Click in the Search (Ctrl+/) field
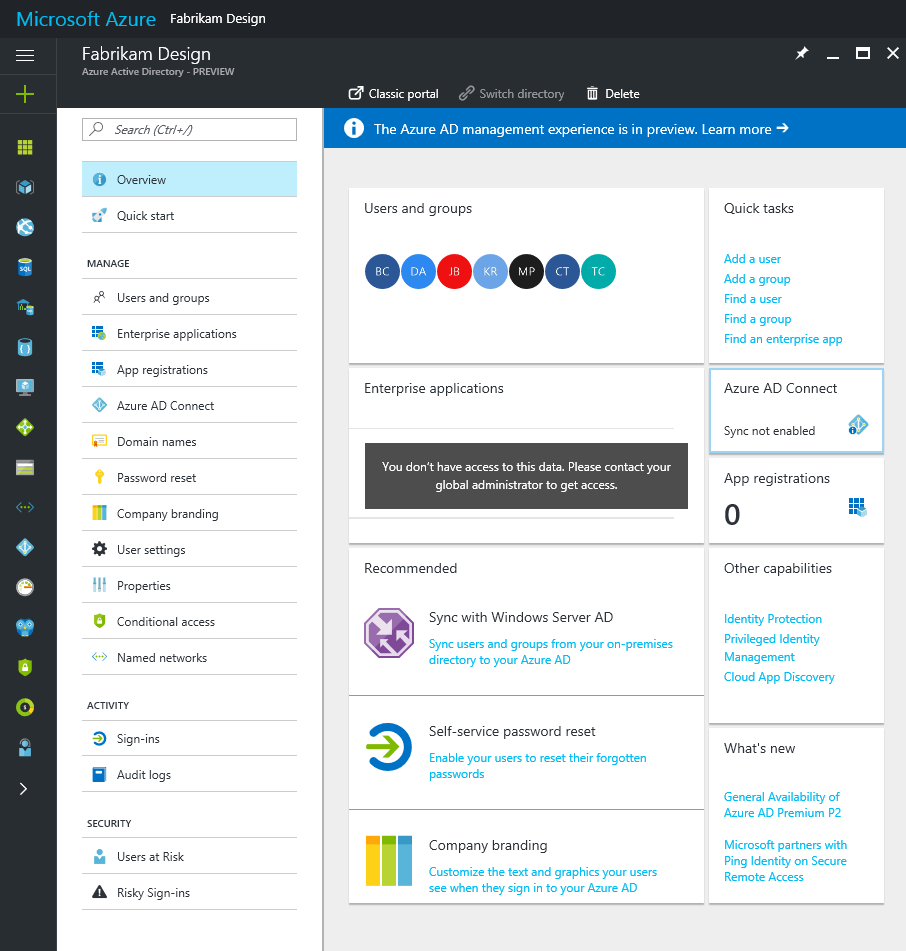The image size is (906, 951). 189,130
